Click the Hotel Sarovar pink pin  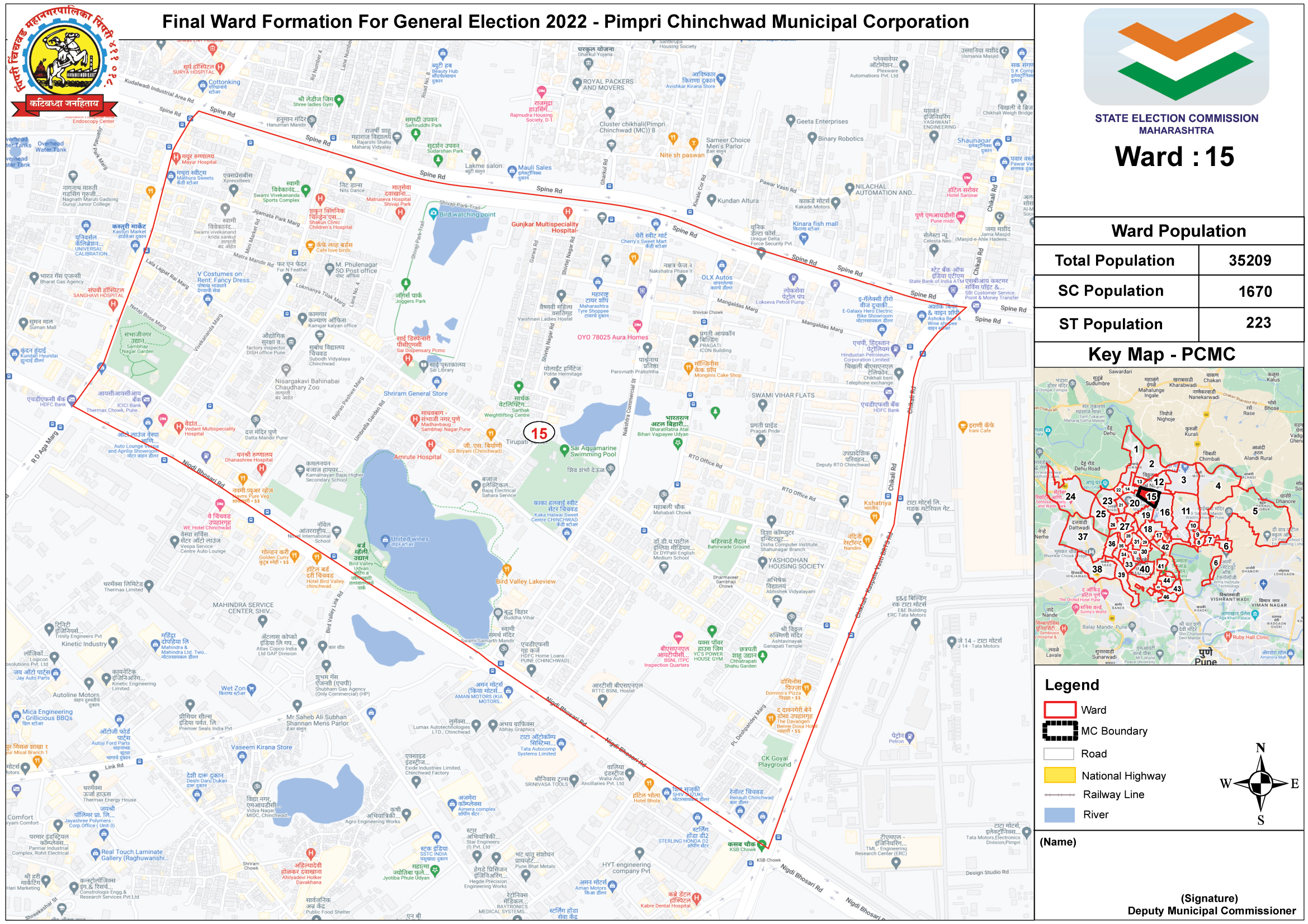pos(967,179)
